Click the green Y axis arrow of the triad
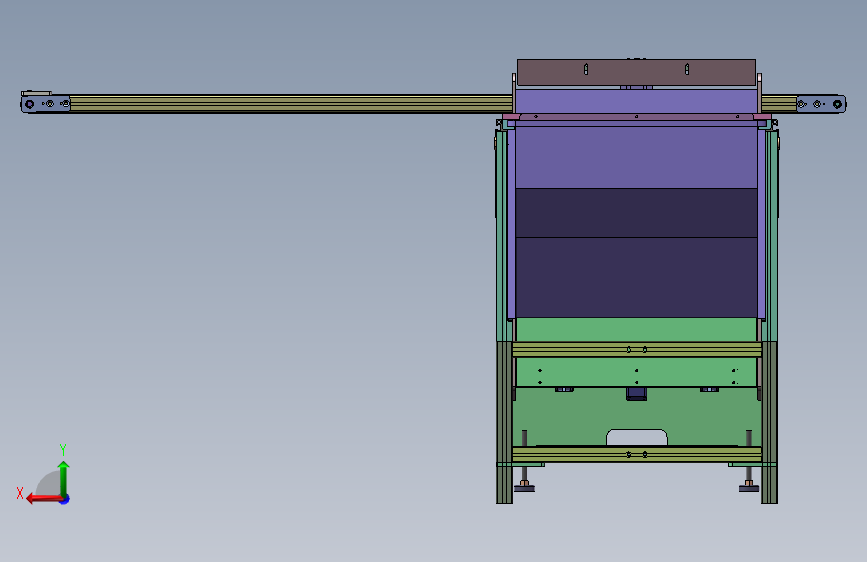This screenshot has height=562, width=867. pos(64,478)
